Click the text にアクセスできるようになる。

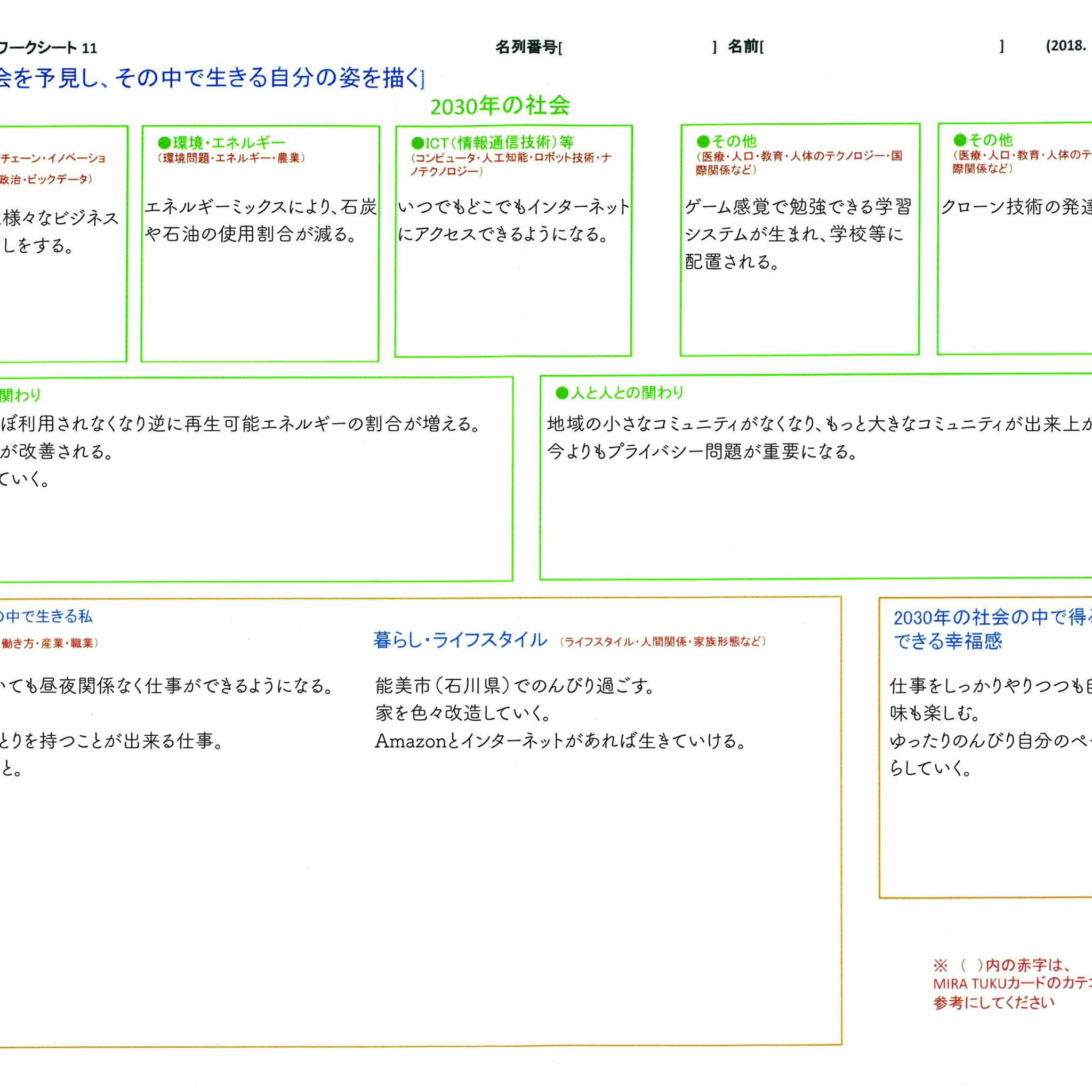point(502,234)
